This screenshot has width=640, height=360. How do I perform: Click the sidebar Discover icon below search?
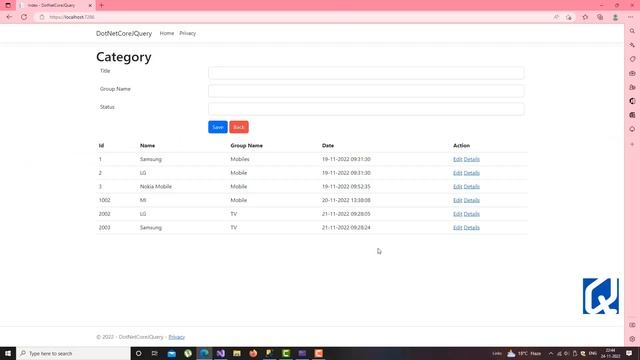tap(632, 45)
